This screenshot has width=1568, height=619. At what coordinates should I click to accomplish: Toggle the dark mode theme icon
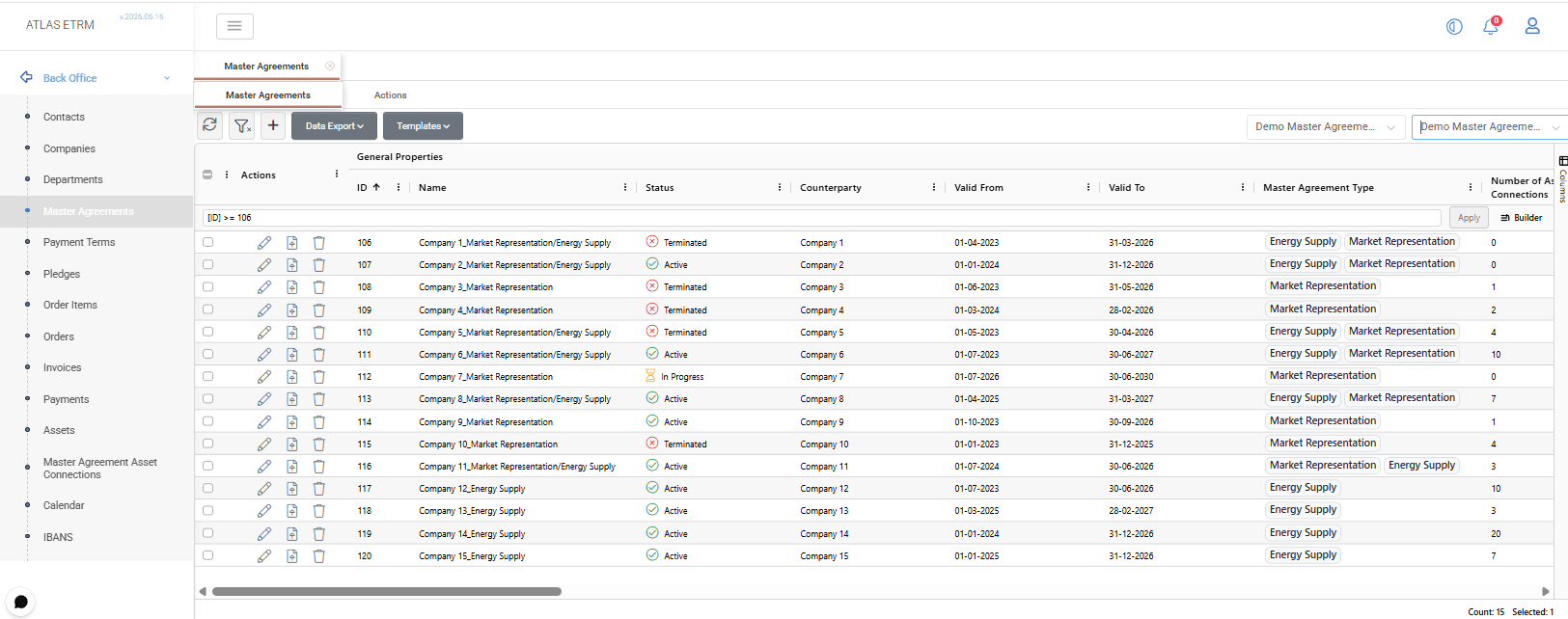[x=1454, y=27]
